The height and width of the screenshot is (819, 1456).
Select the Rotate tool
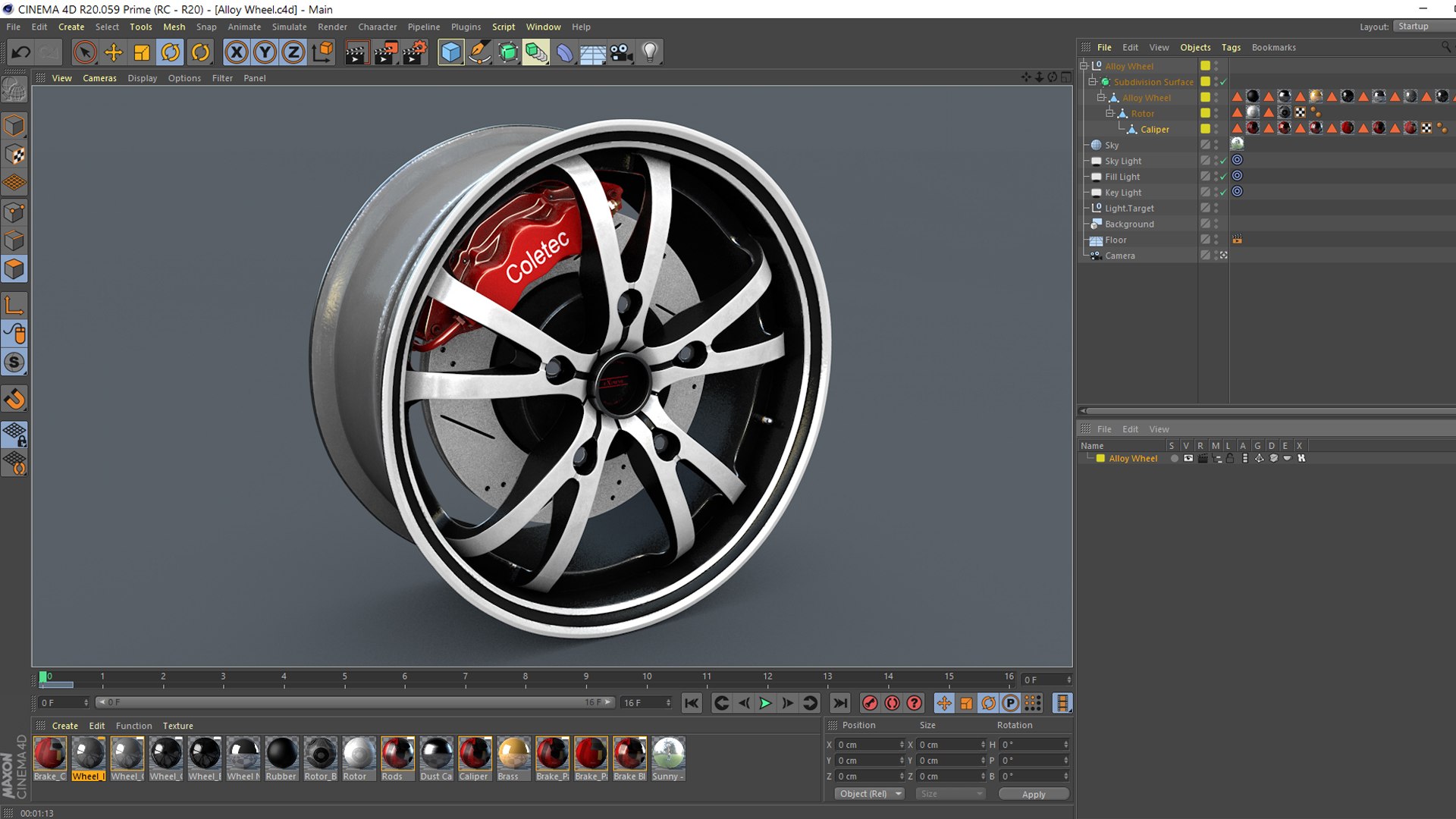point(171,52)
